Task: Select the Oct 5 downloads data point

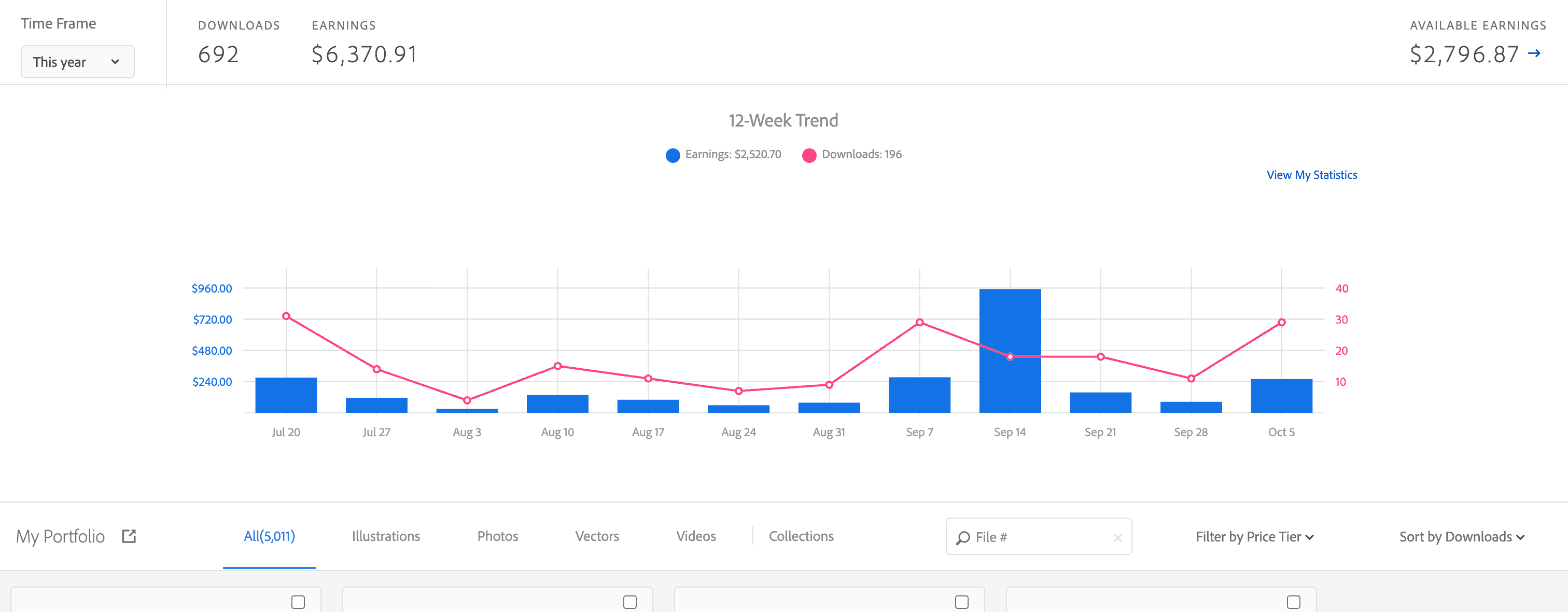Action: [x=1281, y=322]
